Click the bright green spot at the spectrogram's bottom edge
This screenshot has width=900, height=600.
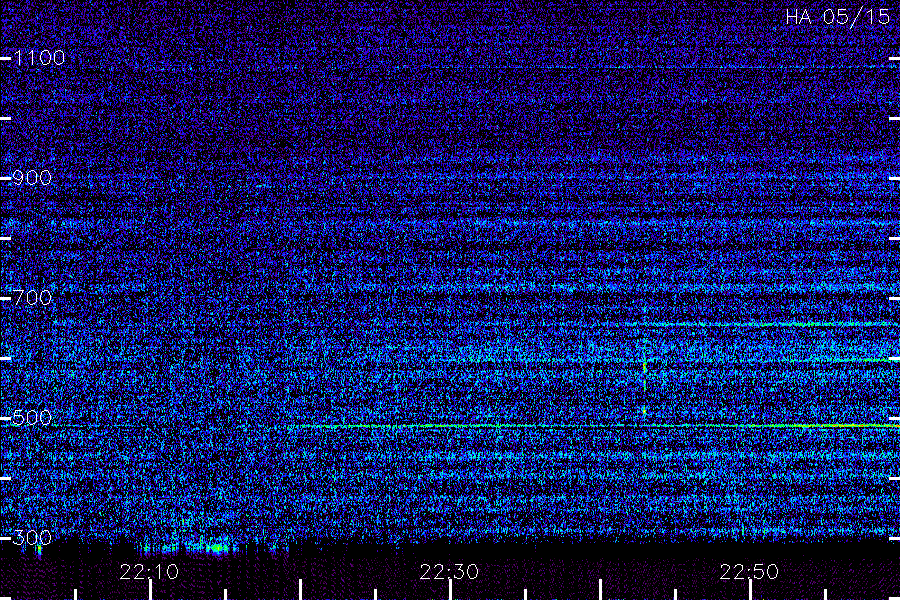tap(217, 548)
